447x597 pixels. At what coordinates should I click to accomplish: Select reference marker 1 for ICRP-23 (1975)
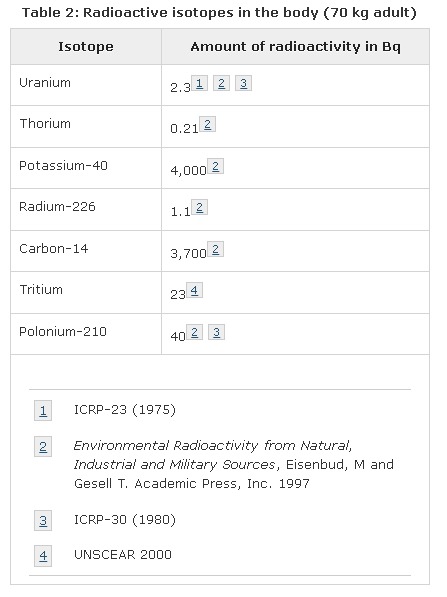[x=43, y=410]
